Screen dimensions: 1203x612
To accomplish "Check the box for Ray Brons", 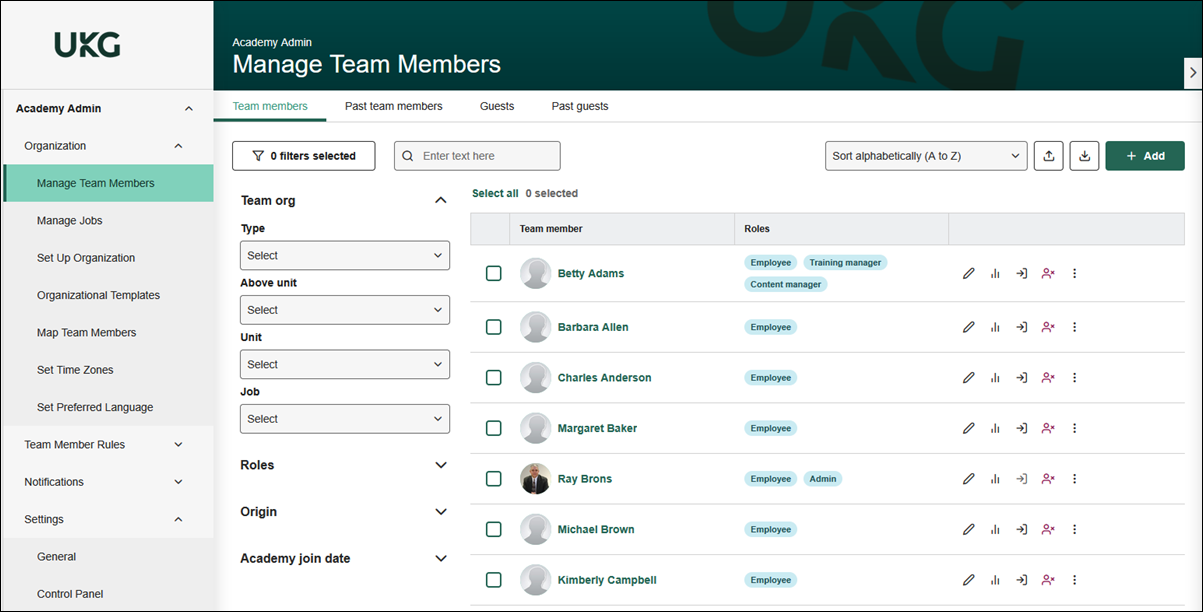I will [x=493, y=479].
